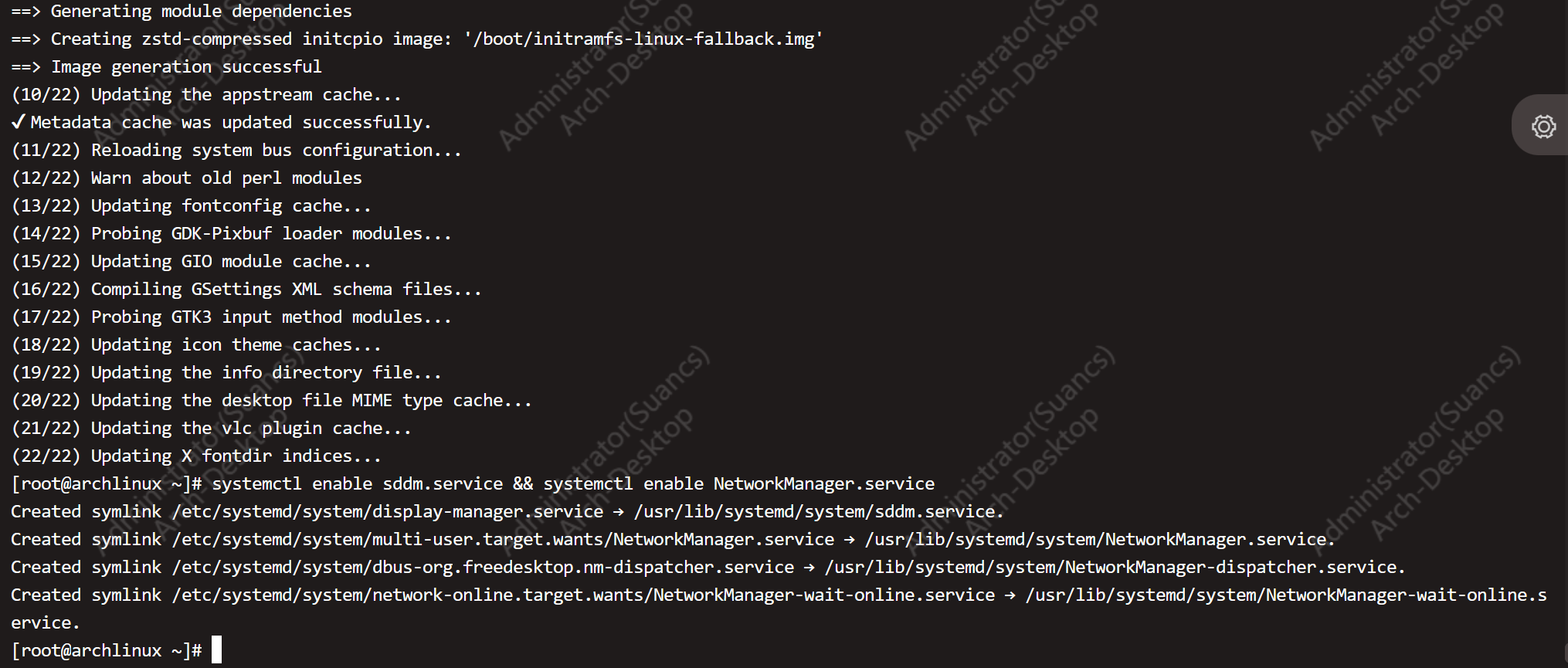Click the 'Reloading system bus configuration' line

236,151
